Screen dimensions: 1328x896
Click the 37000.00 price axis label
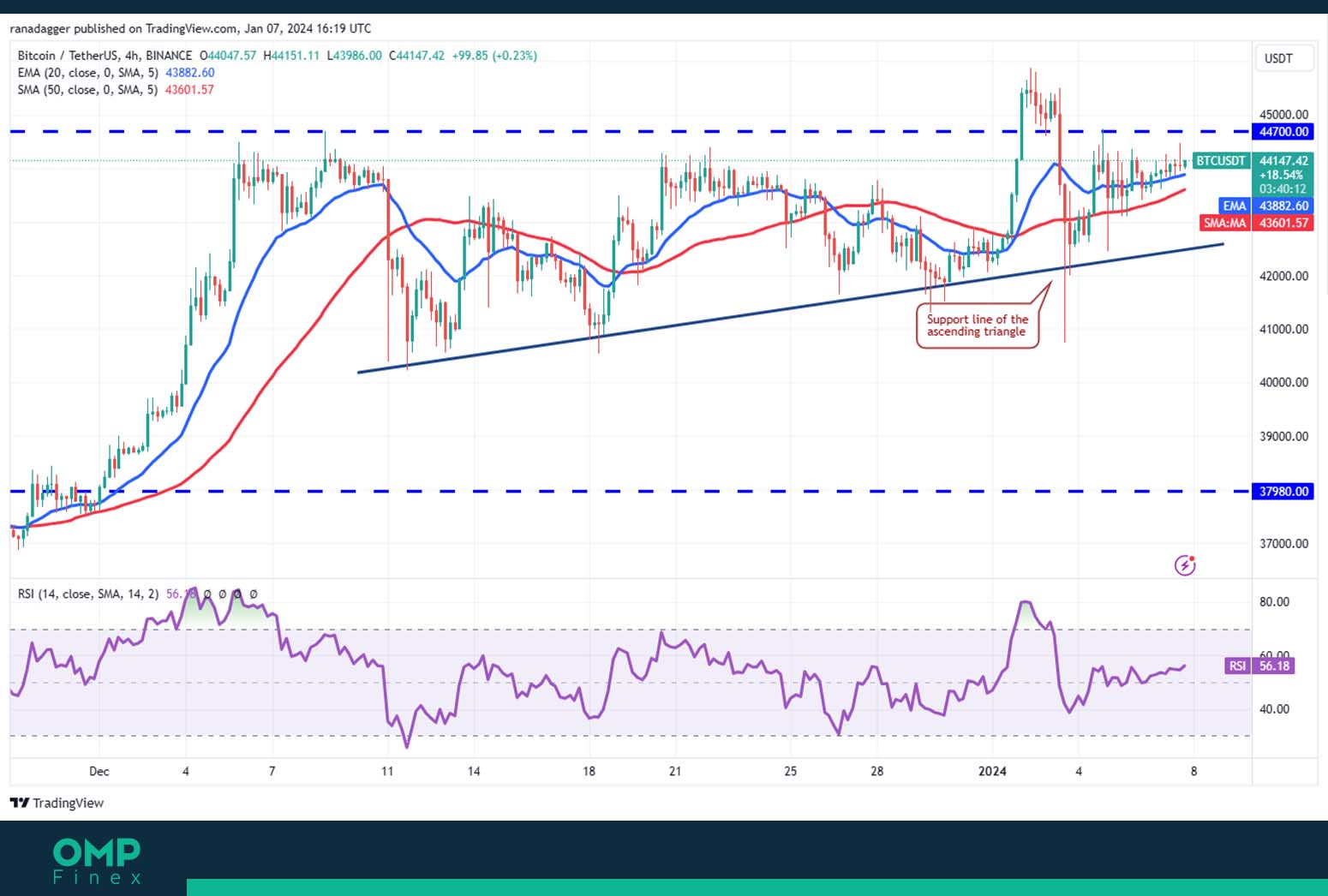coord(1283,543)
